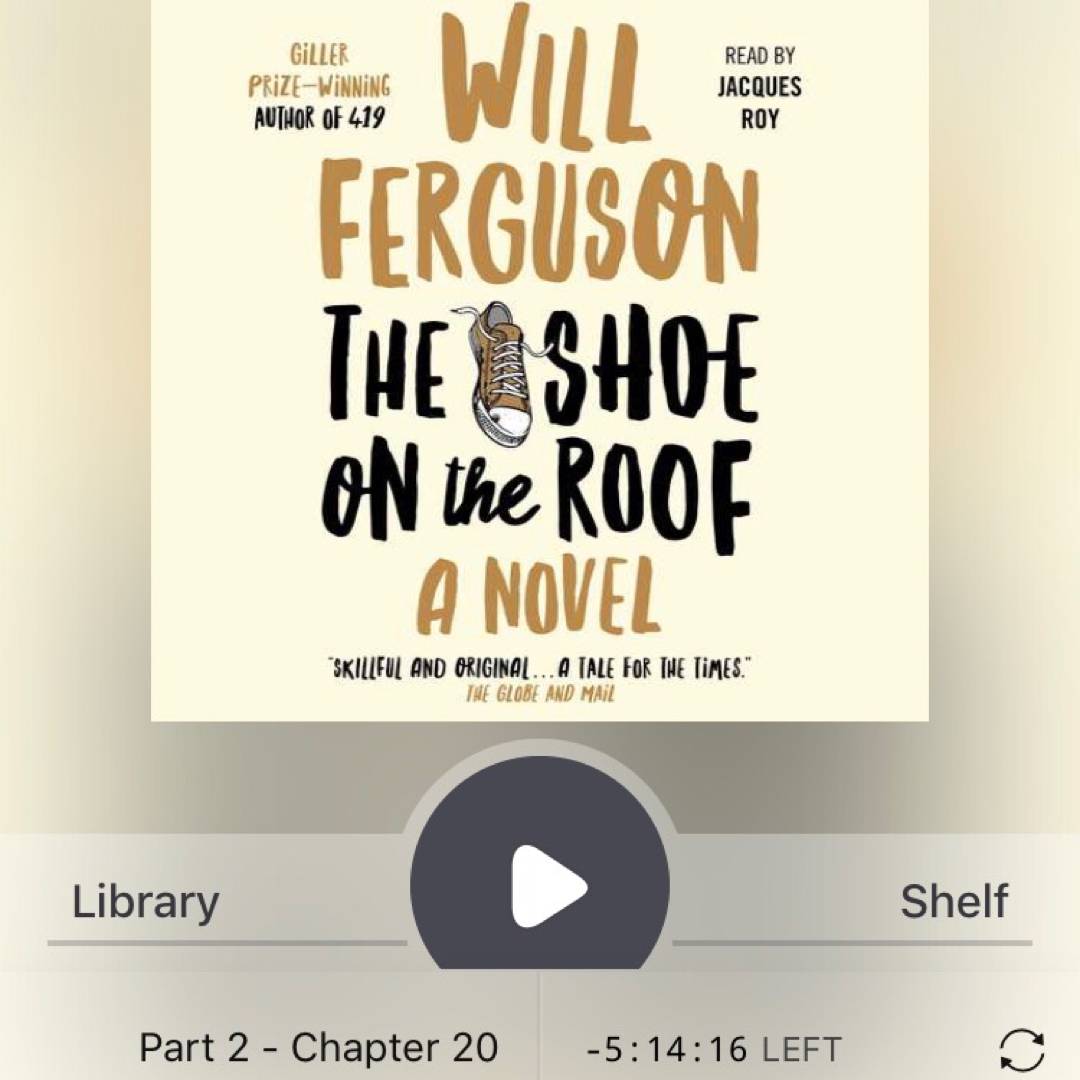Image resolution: width=1080 pixels, height=1080 pixels.
Task: Tap the Read by Jacques Roy text
Action: [x=760, y=87]
